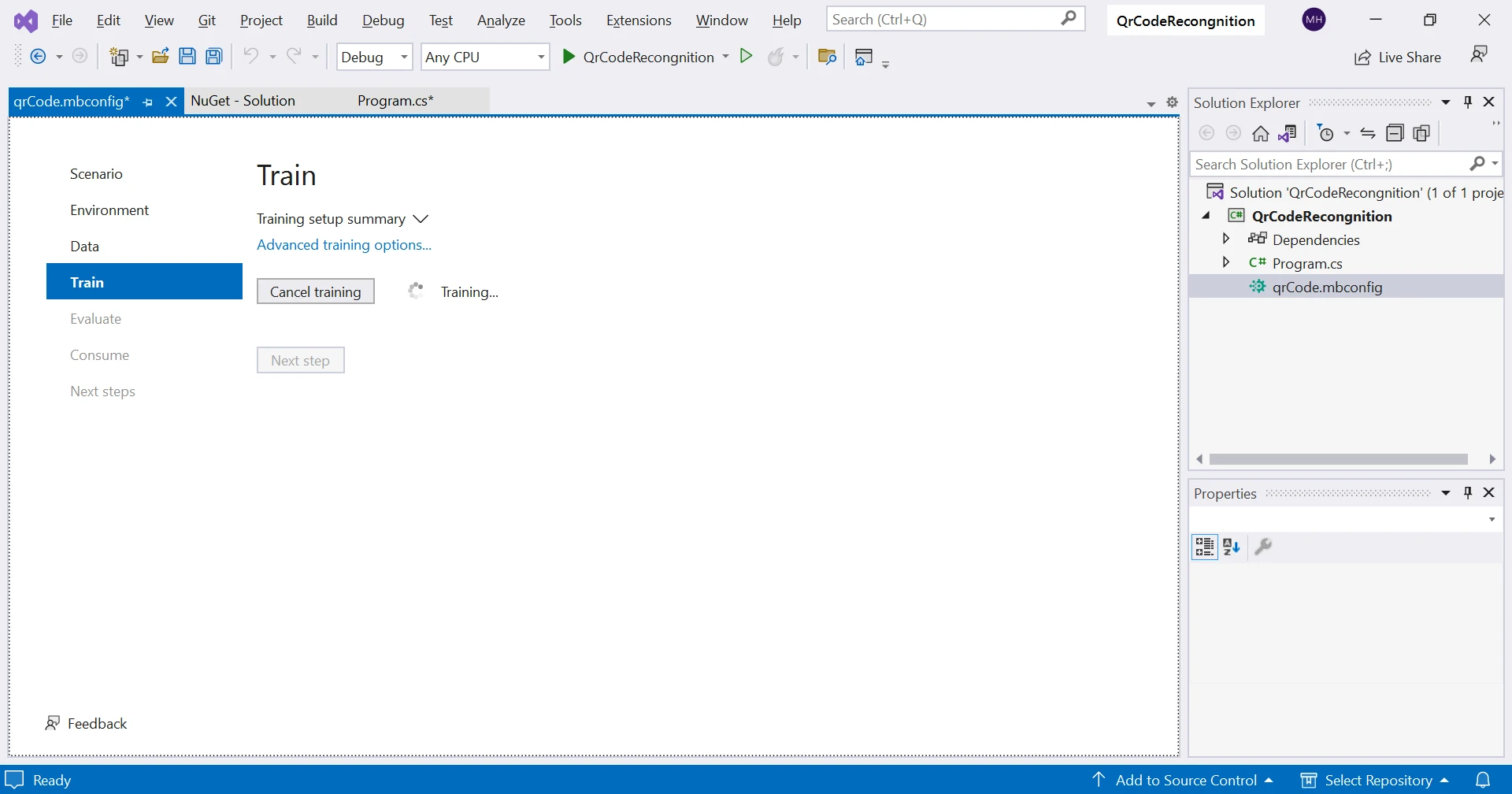This screenshot has height=794, width=1512.
Task: Click the Home icon in Solution Explorer
Action: point(1261,134)
